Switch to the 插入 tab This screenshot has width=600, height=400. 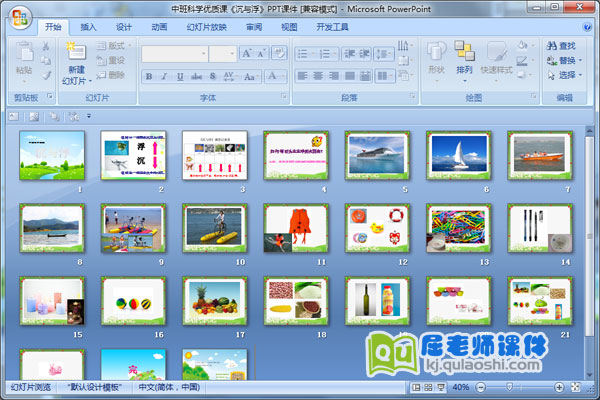click(88, 27)
